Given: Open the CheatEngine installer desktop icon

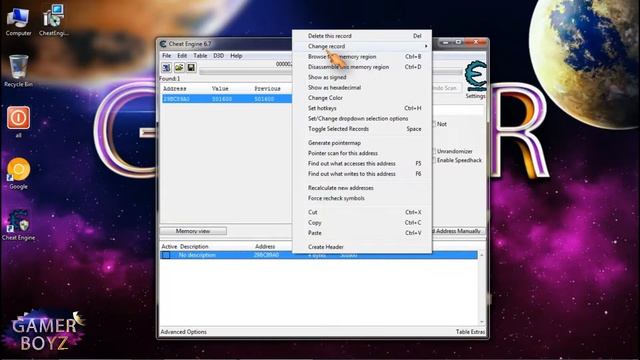Looking at the screenshot, I should coord(53,20).
